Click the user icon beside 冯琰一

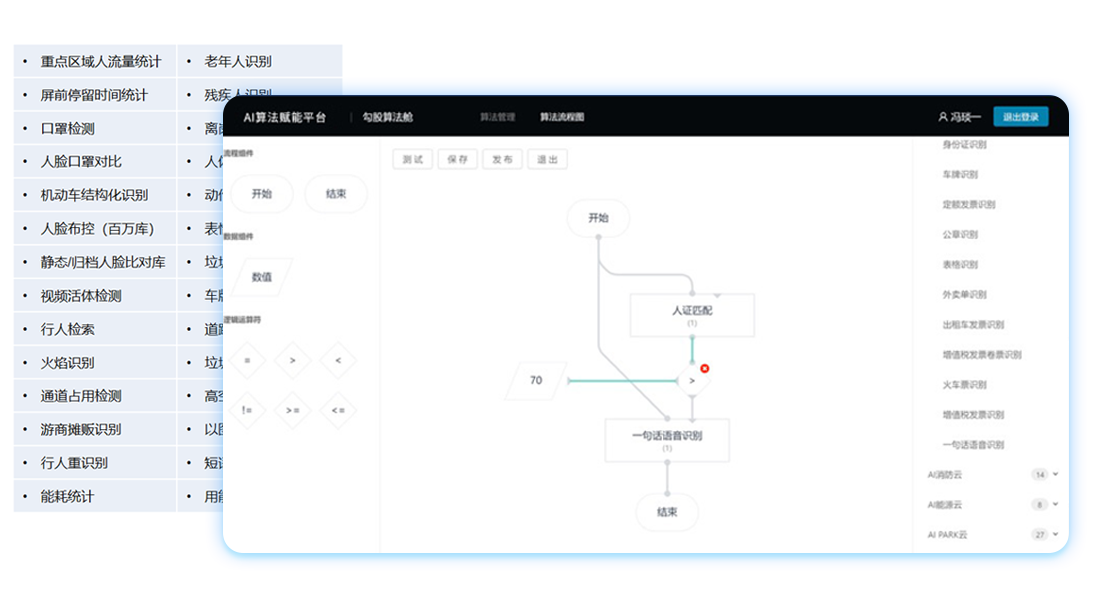pos(943,117)
